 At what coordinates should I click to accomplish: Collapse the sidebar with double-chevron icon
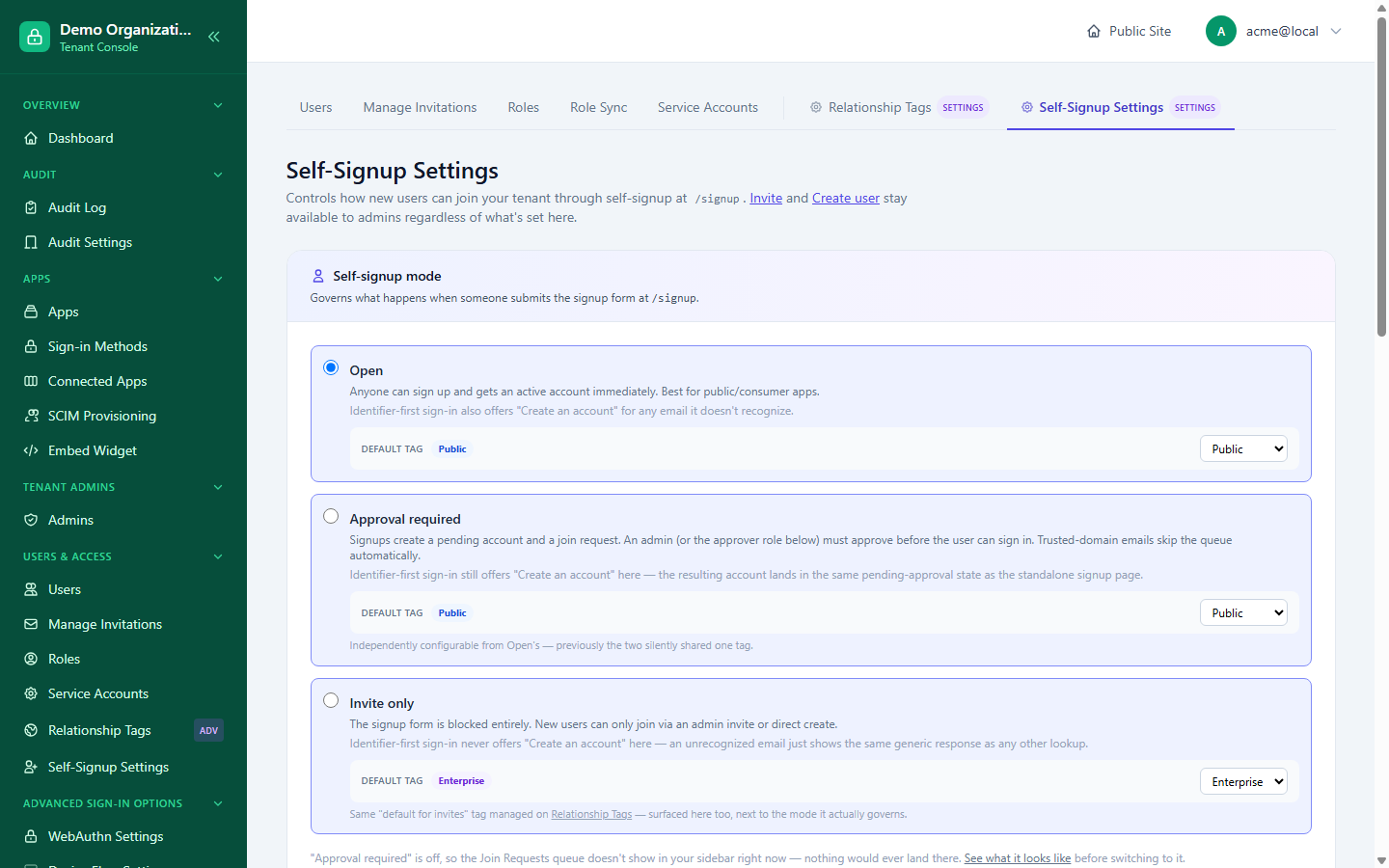click(x=214, y=37)
